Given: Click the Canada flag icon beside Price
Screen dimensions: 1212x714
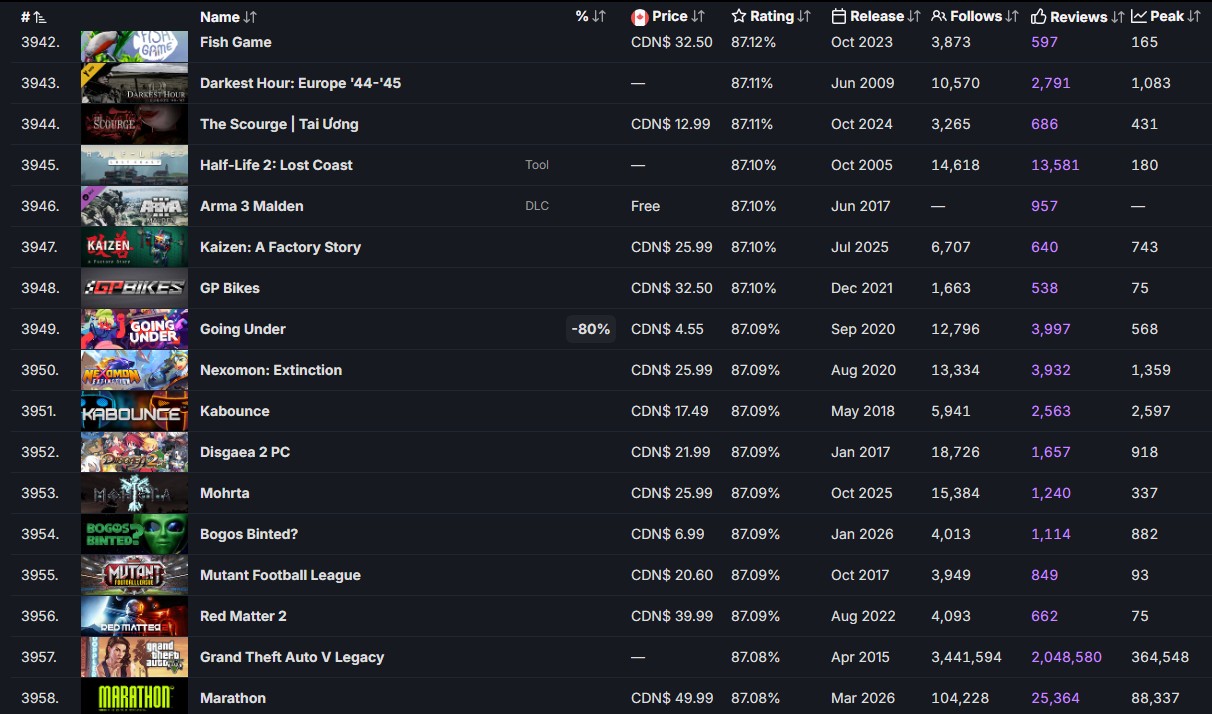Looking at the screenshot, I should [640, 17].
